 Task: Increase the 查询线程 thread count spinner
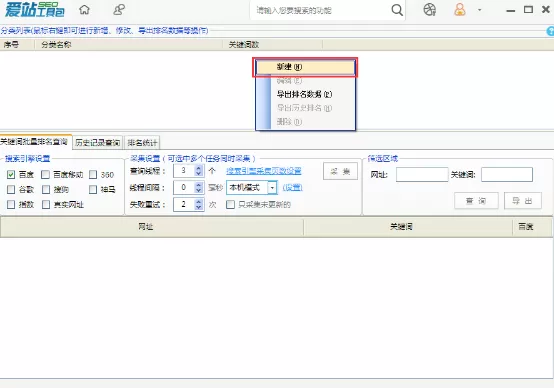pyautogui.click(x=199, y=168)
